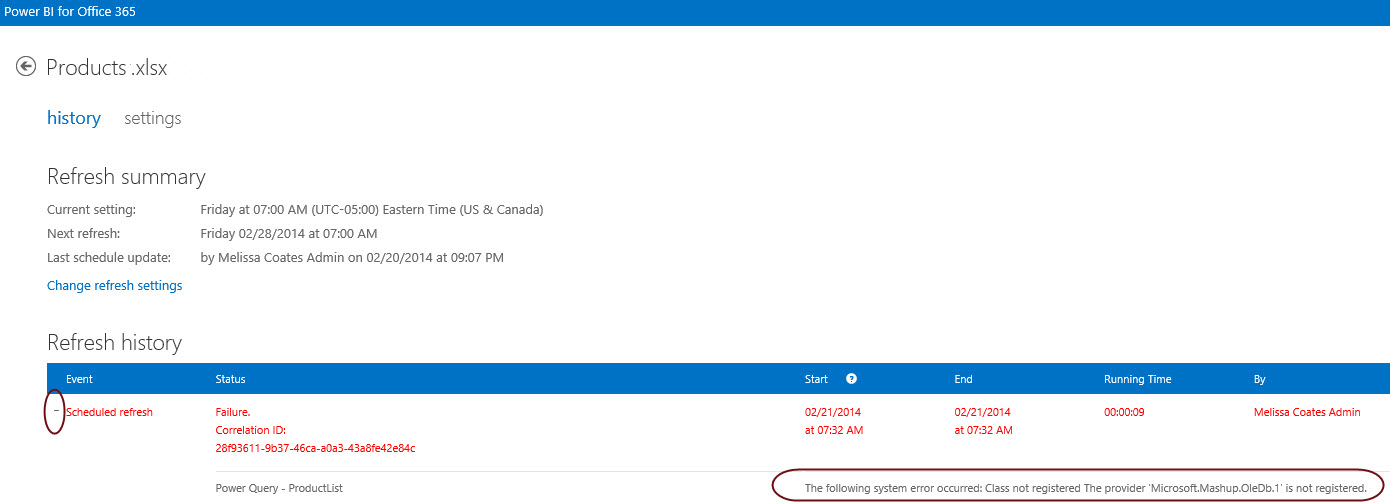Click the Refresh history heading

[114, 343]
